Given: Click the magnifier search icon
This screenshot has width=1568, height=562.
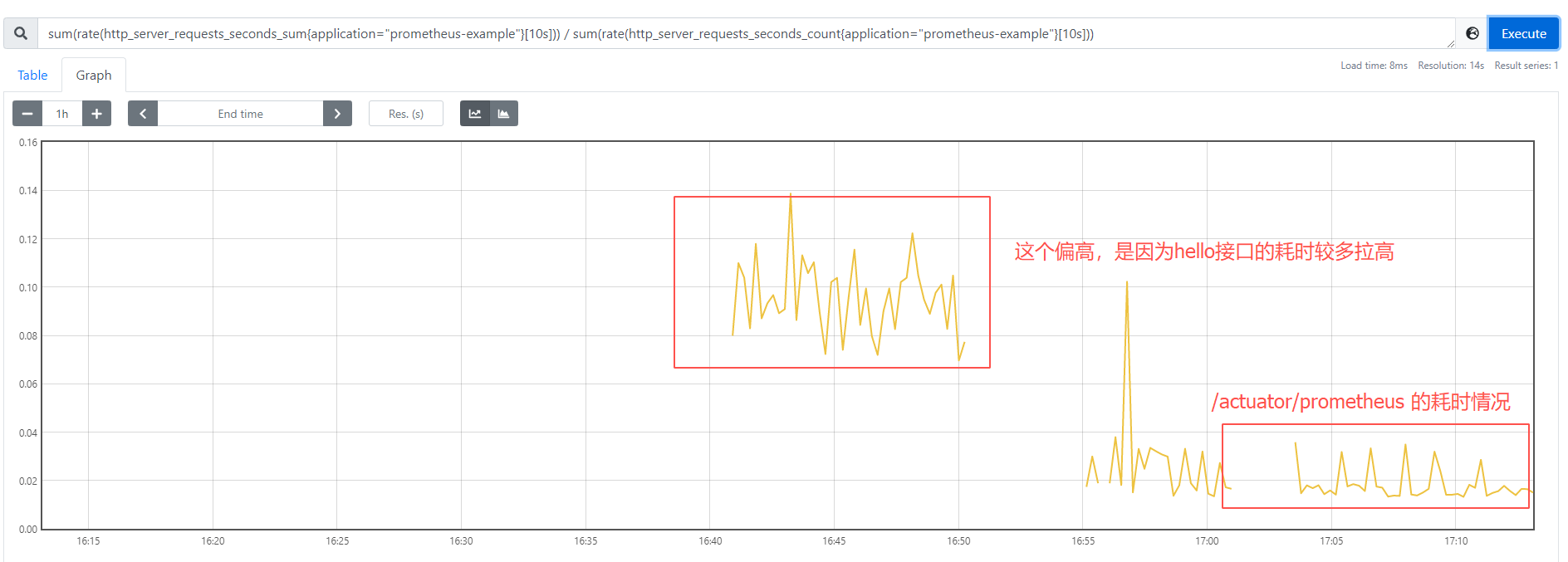Looking at the screenshot, I should 21,34.
